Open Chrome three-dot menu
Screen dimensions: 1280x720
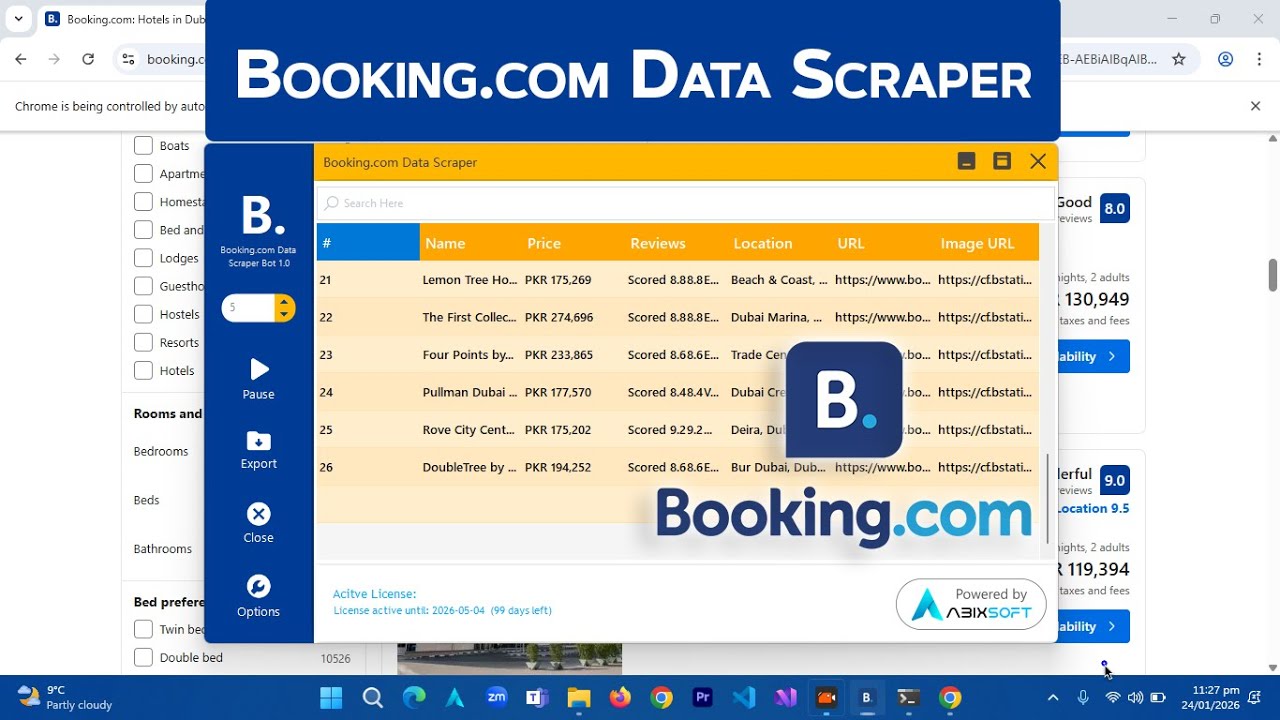[1258, 59]
